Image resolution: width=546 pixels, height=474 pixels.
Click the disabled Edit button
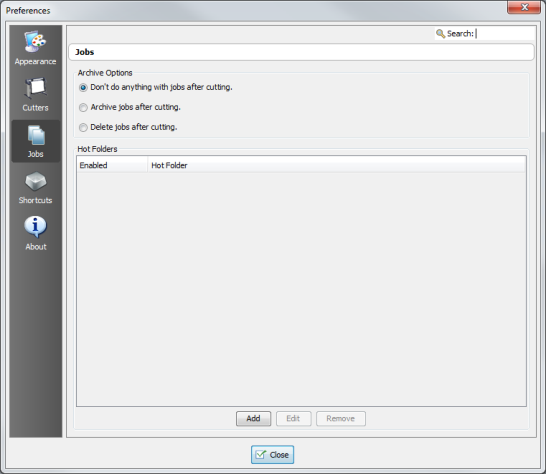(x=294, y=418)
